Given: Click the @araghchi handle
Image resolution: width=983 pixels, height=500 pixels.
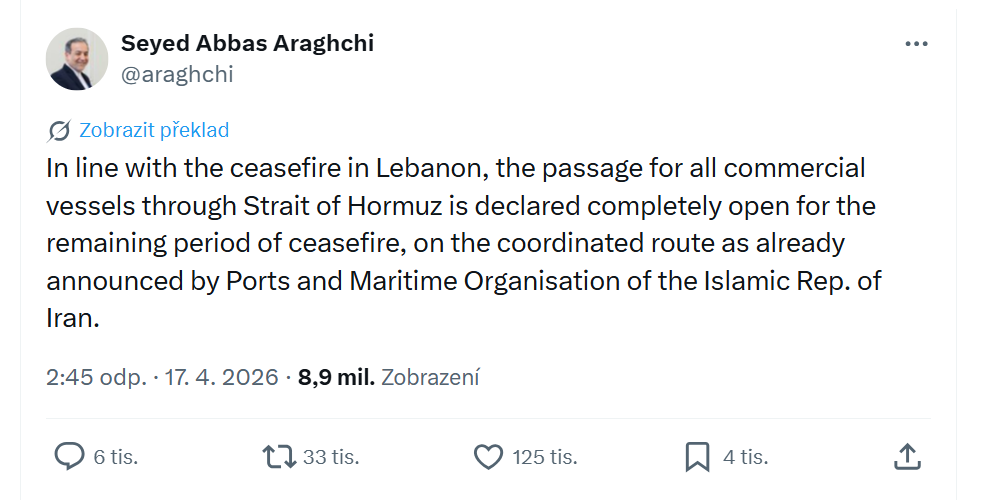Looking at the screenshot, I should [x=177, y=74].
